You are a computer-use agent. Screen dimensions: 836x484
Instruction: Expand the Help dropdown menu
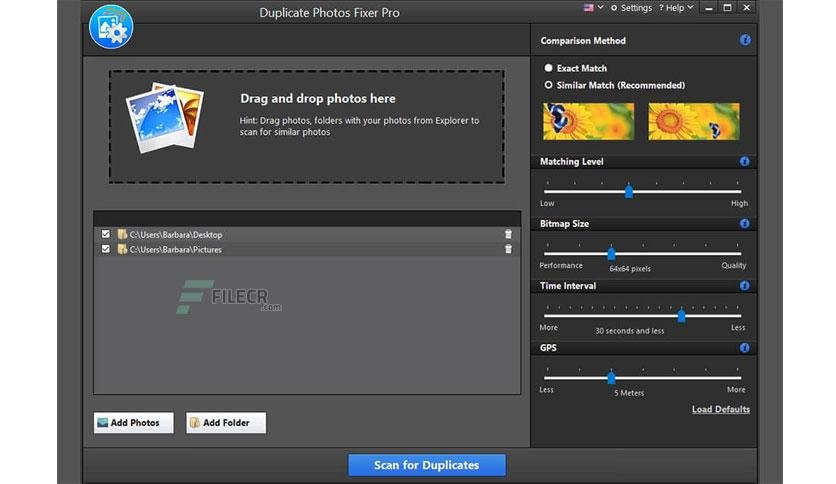676,7
